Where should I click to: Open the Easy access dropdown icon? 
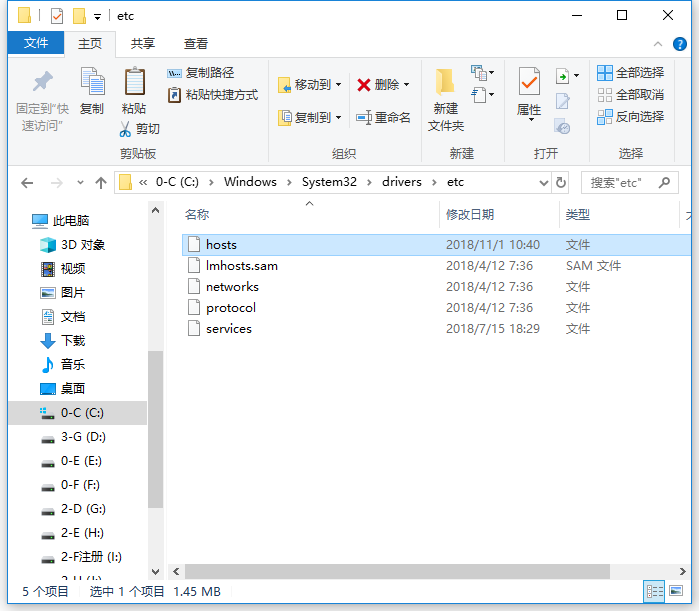tap(482, 94)
